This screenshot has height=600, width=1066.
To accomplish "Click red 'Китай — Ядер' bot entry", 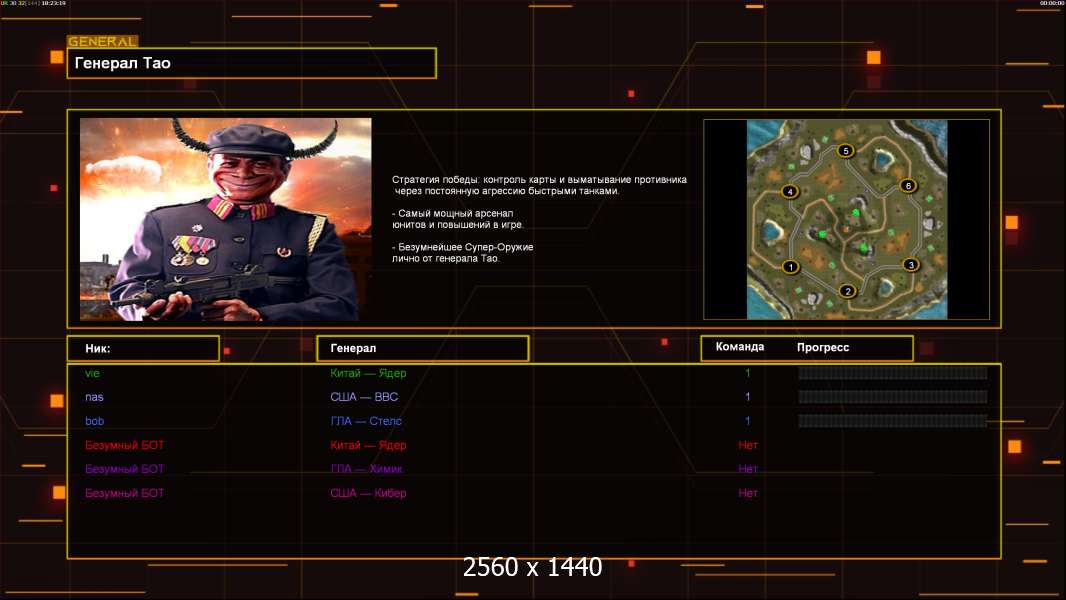I will pos(368,445).
